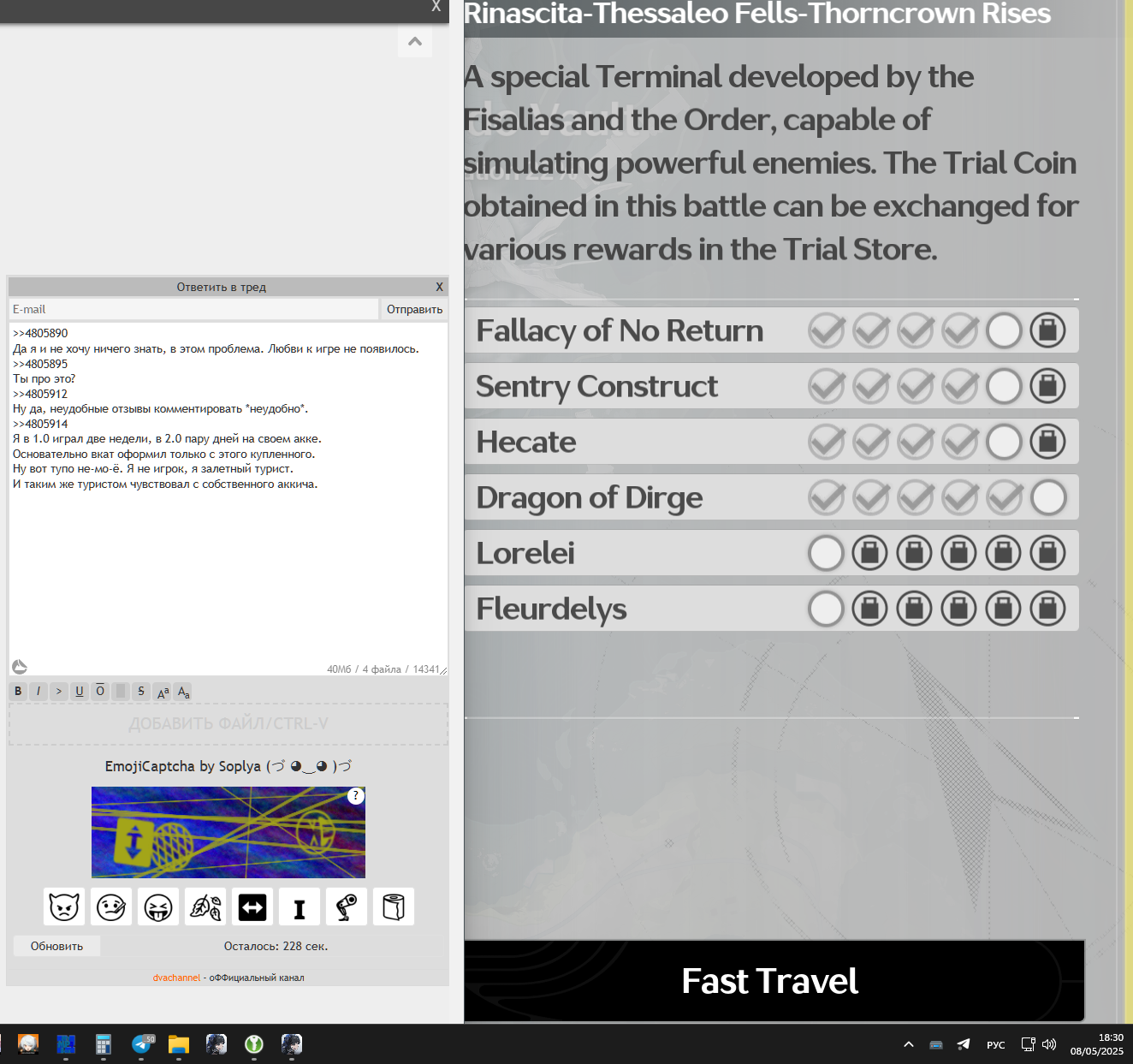The height and width of the screenshot is (1064, 1133).
Task: Click quoted post link >>4805890
Action: tap(40, 333)
